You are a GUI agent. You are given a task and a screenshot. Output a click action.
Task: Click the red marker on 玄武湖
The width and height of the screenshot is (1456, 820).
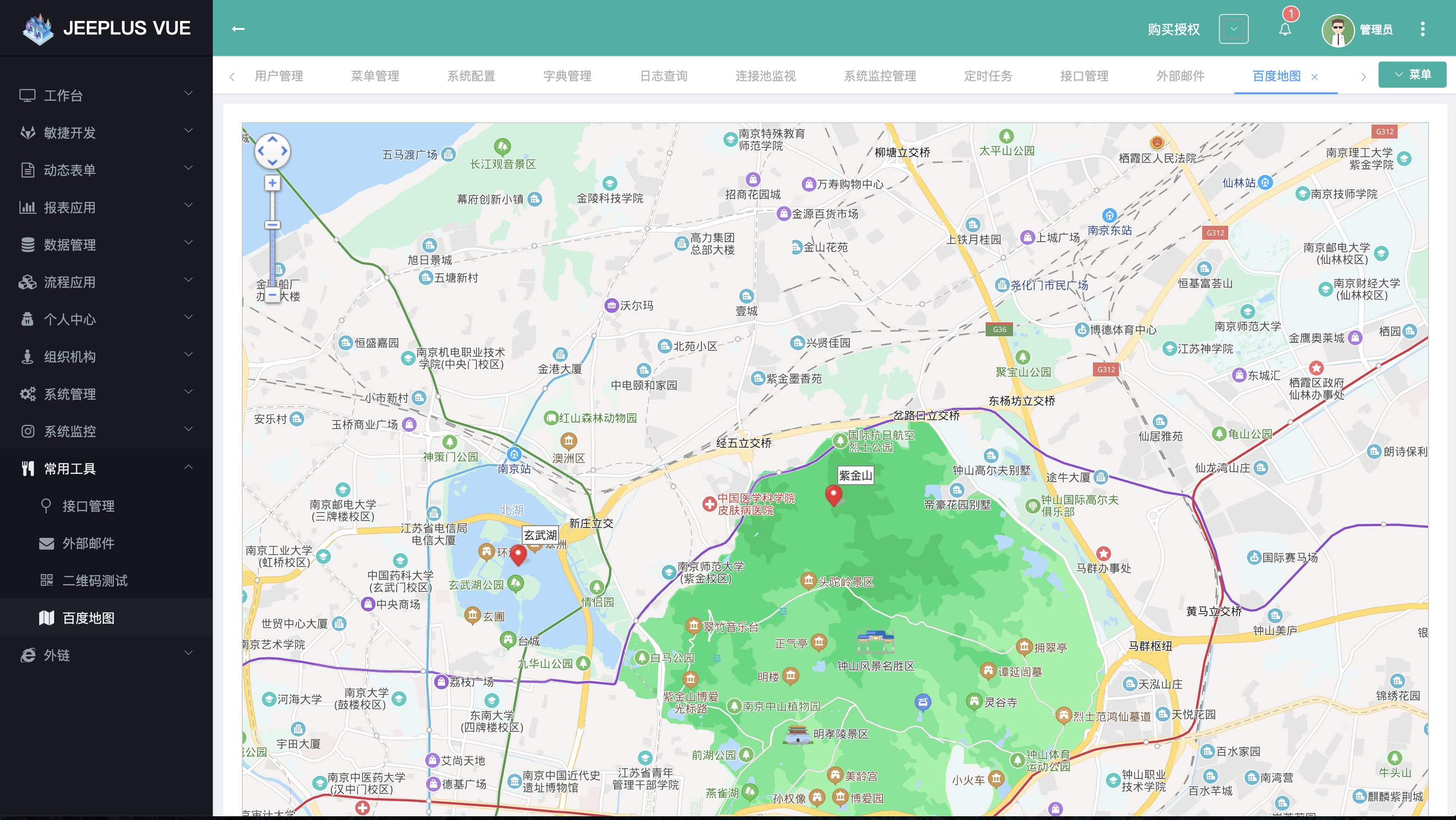[518, 555]
